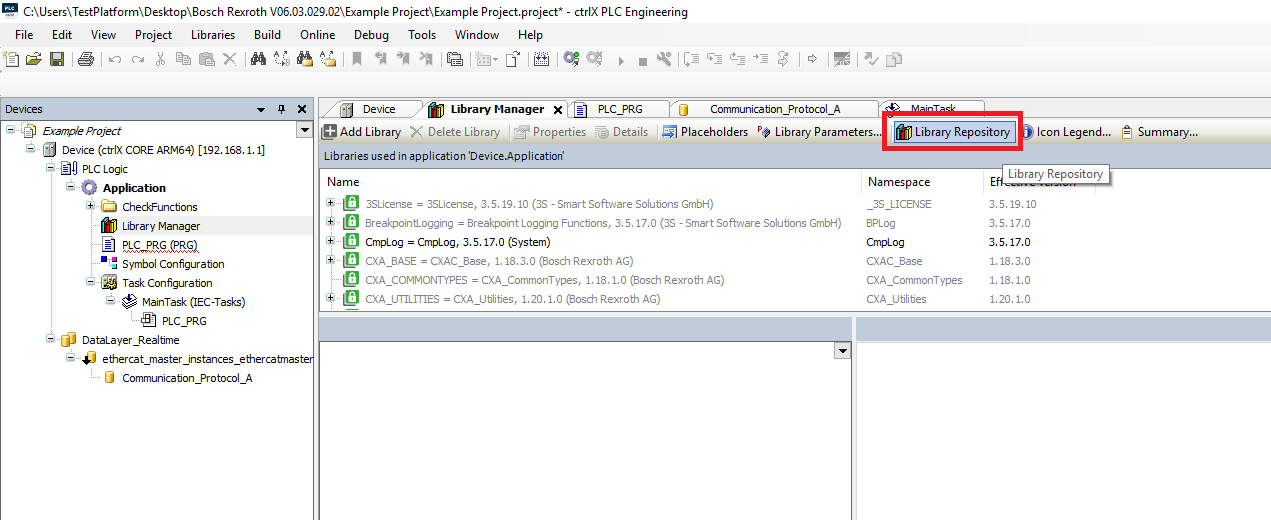Open the Build menu

click(267, 35)
